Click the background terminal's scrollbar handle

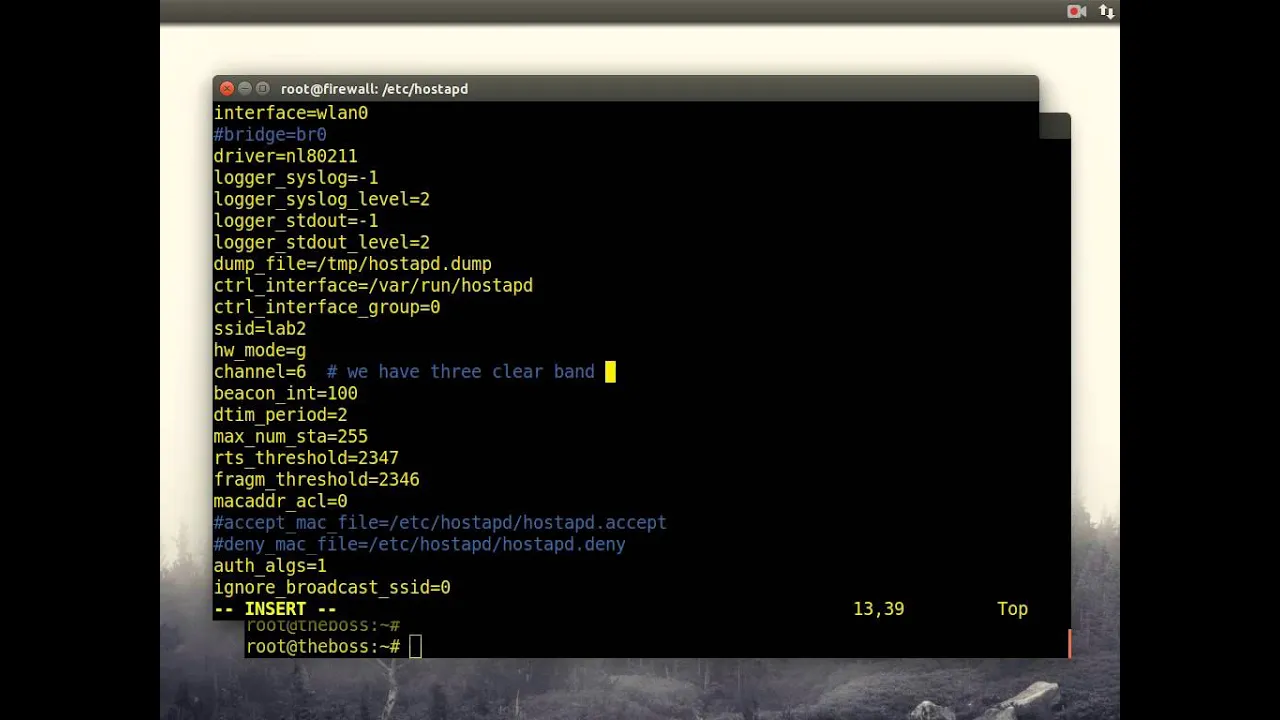[1069, 643]
